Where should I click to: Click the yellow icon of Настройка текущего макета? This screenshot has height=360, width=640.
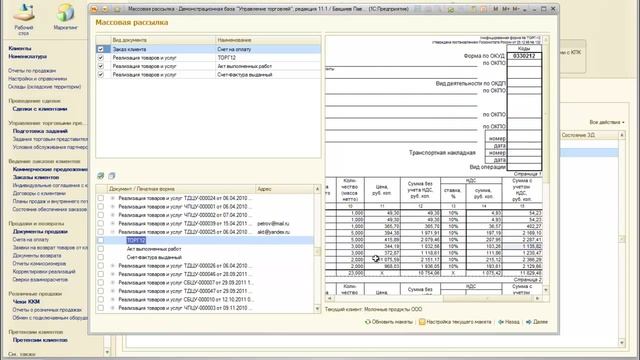(x=422, y=322)
